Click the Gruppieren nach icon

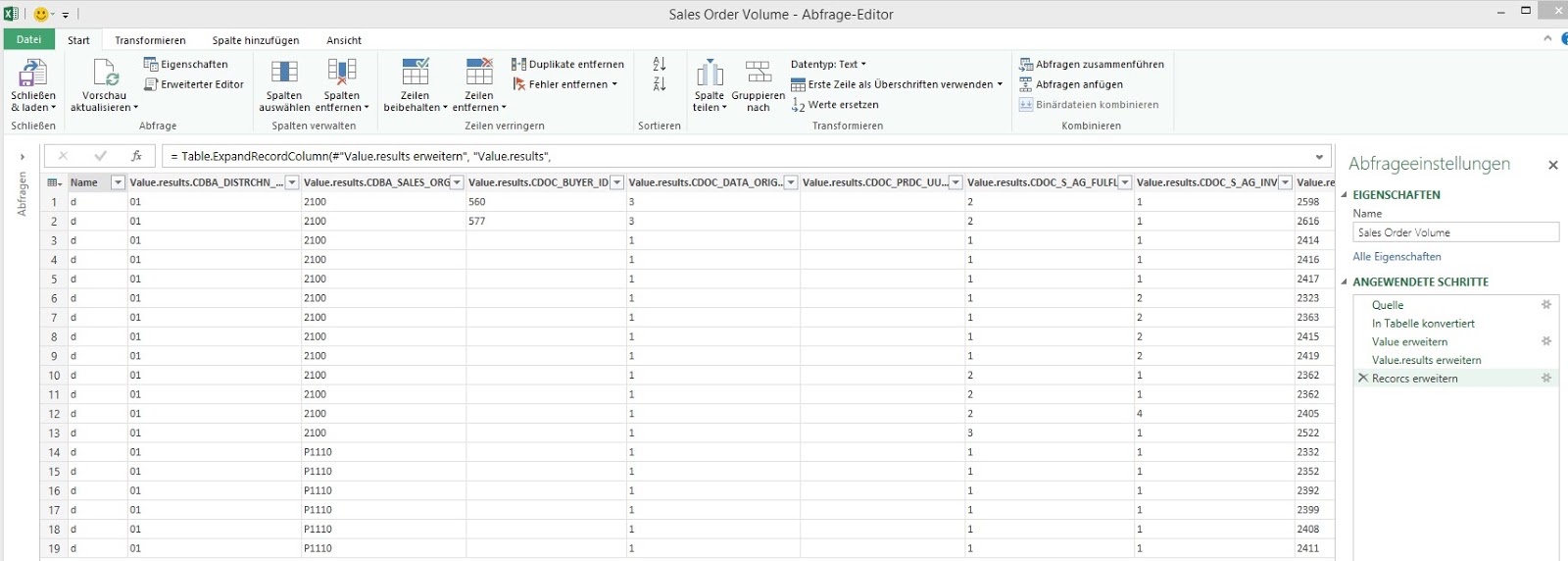[758, 74]
